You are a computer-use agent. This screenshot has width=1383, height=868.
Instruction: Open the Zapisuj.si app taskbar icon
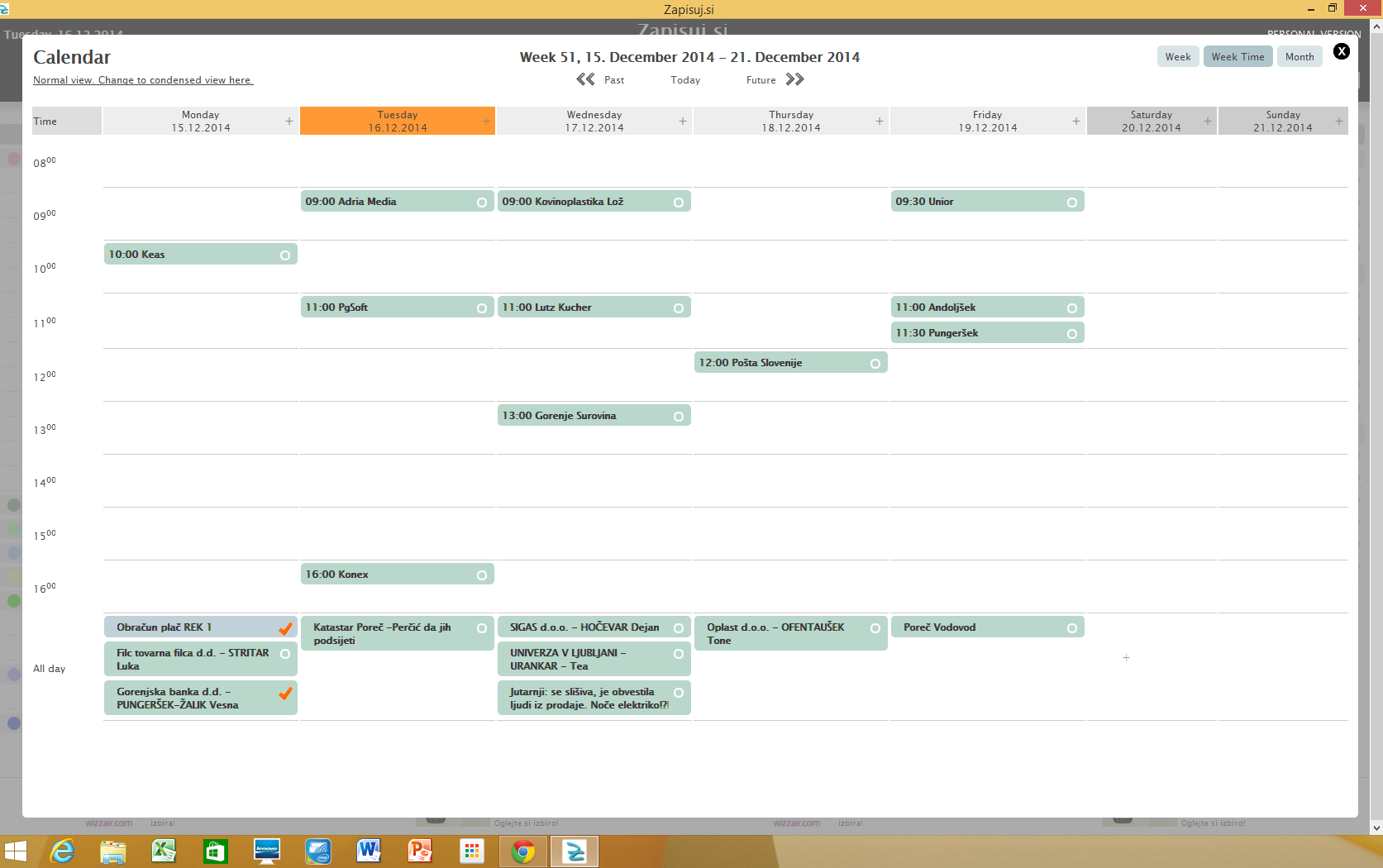pyautogui.click(x=574, y=851)
